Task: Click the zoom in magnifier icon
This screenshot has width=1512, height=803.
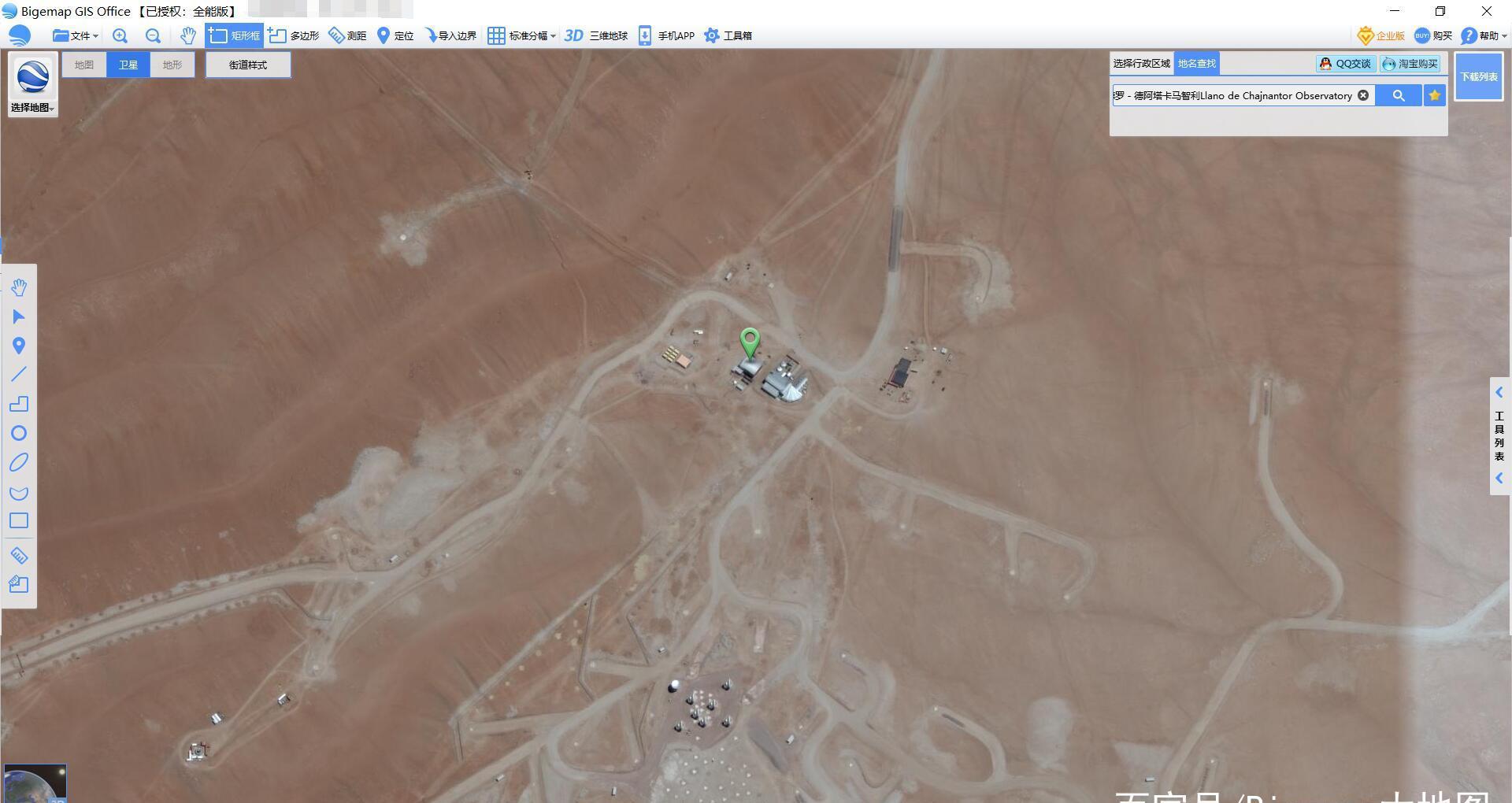Action: coord(120,35)
